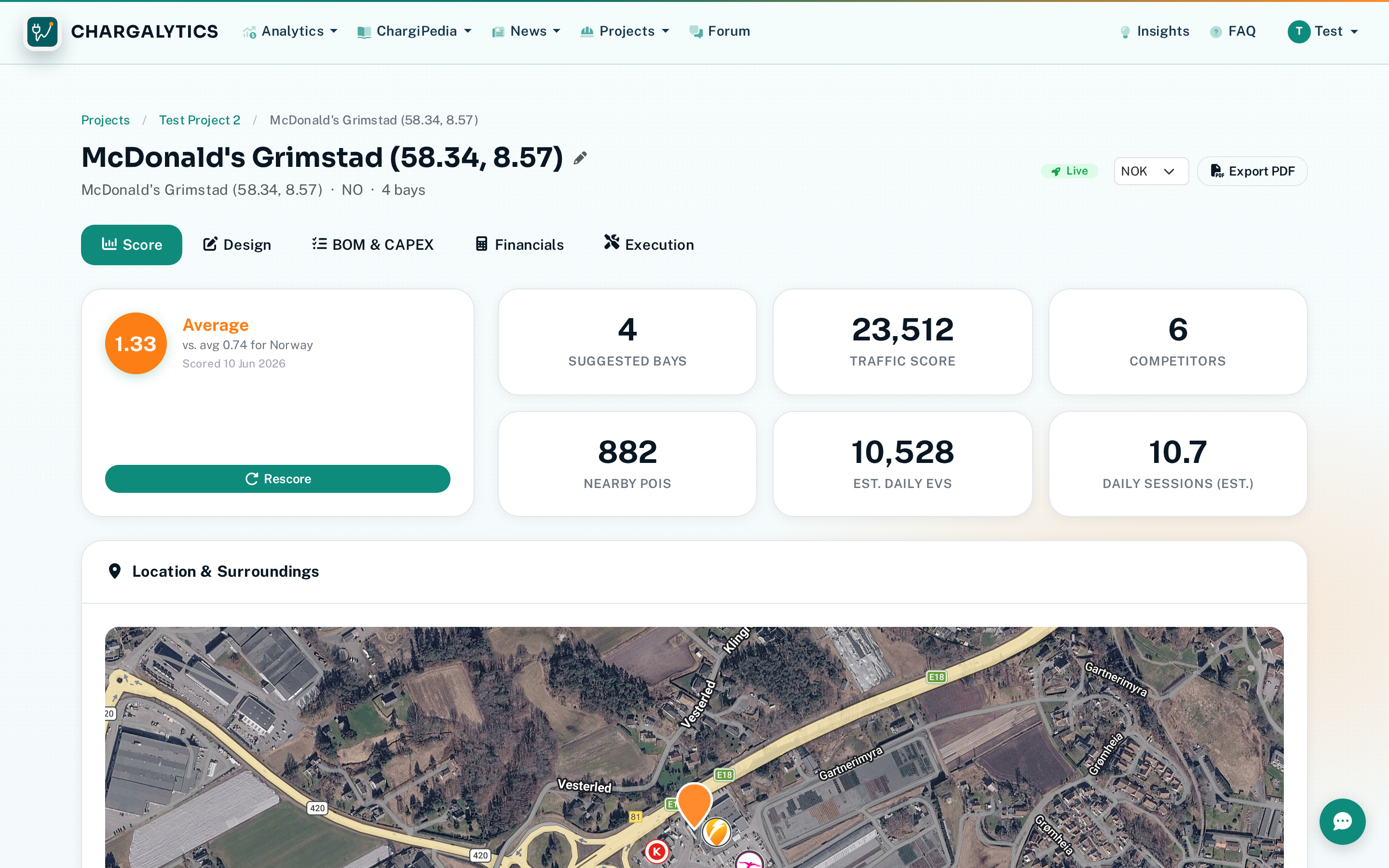Click the Traffic Score card showing 23,512
1389x868 pixels.
tap(902, 341)
